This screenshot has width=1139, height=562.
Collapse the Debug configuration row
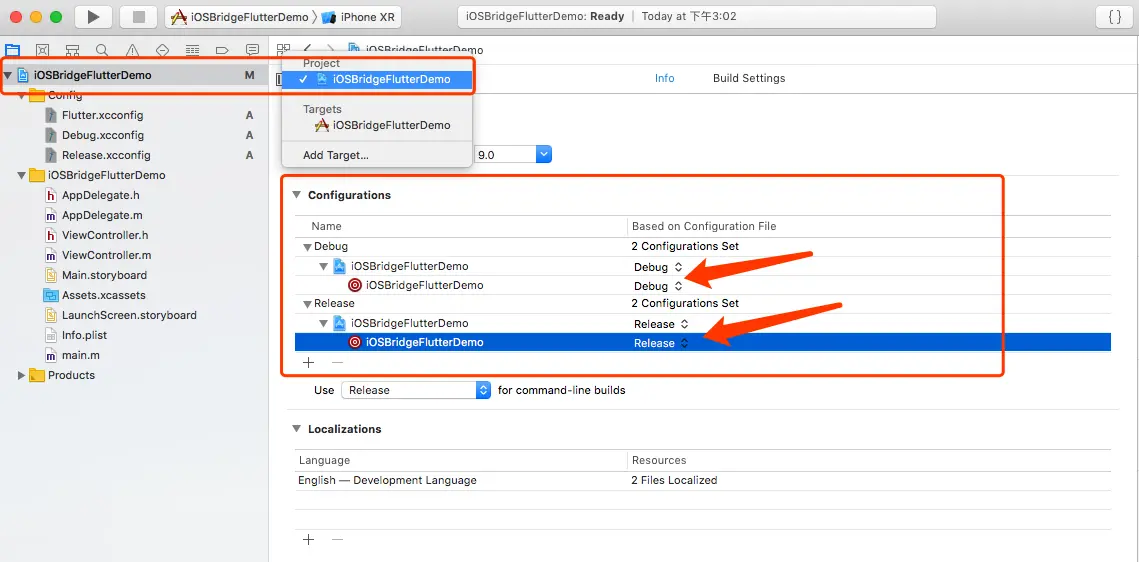coord(307,247)
